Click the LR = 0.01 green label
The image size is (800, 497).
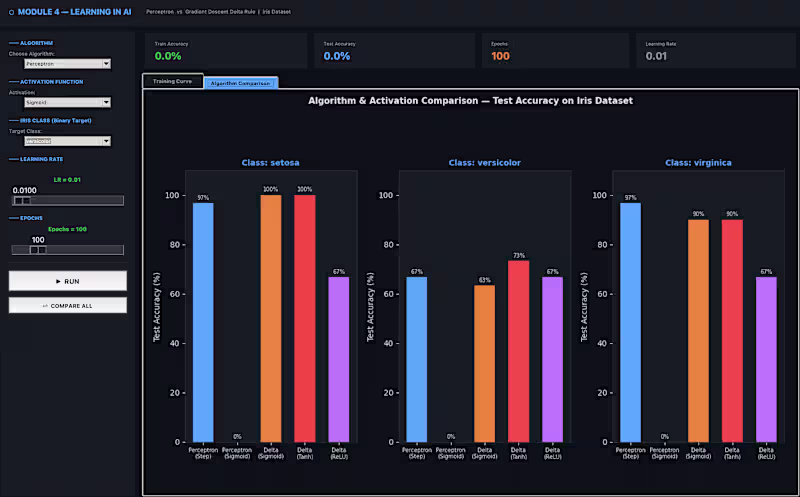coord(67,180)
